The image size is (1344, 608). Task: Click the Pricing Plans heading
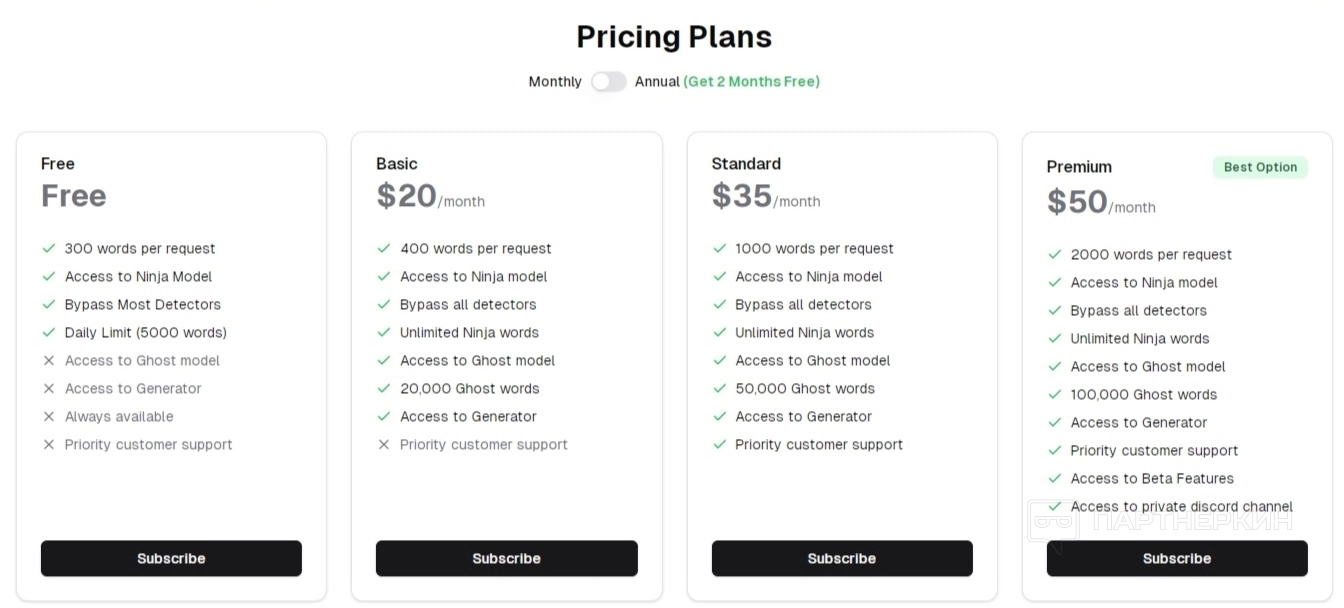point(674,37)
